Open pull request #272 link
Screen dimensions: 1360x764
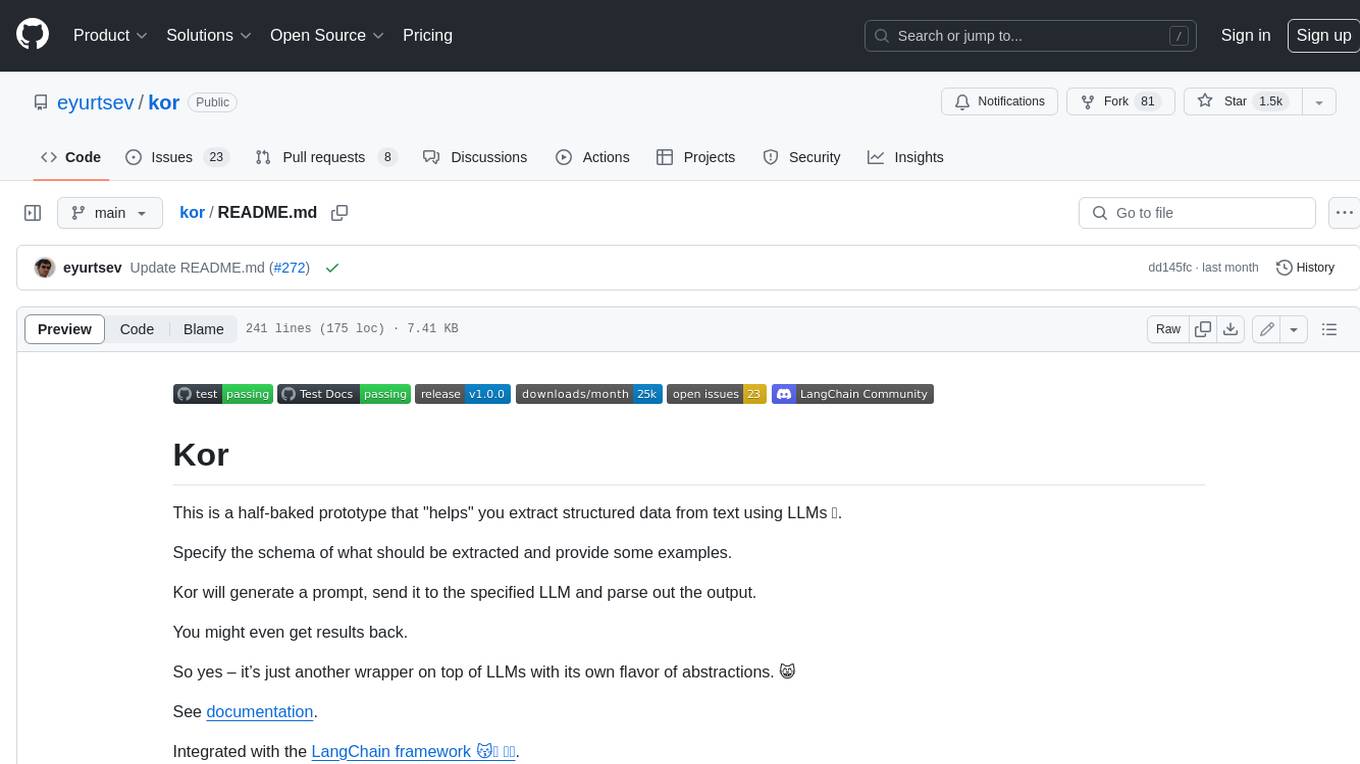pyautogui.click(x=289, y=268)
